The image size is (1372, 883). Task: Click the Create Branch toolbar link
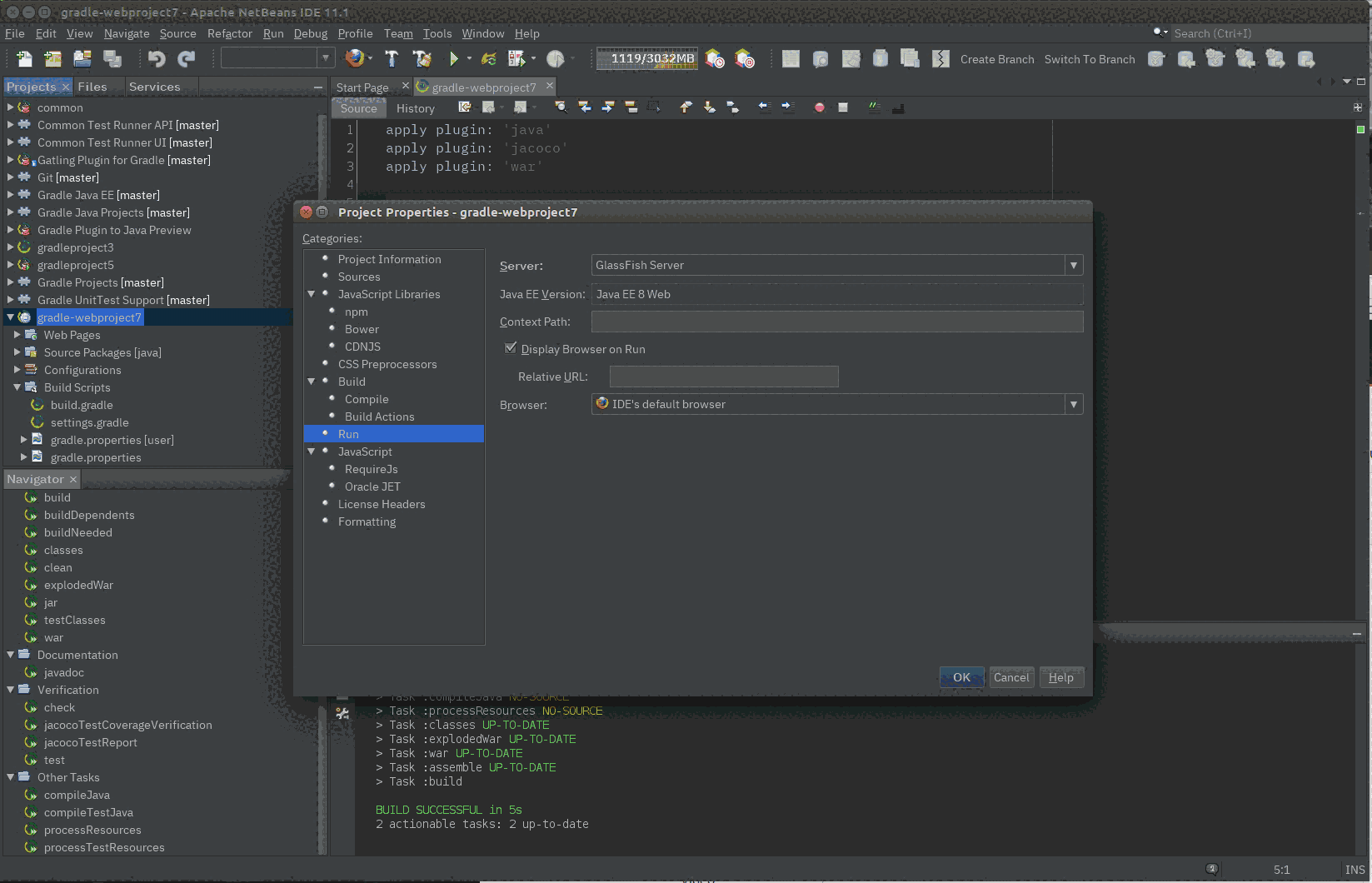click(x=996, y=59)
